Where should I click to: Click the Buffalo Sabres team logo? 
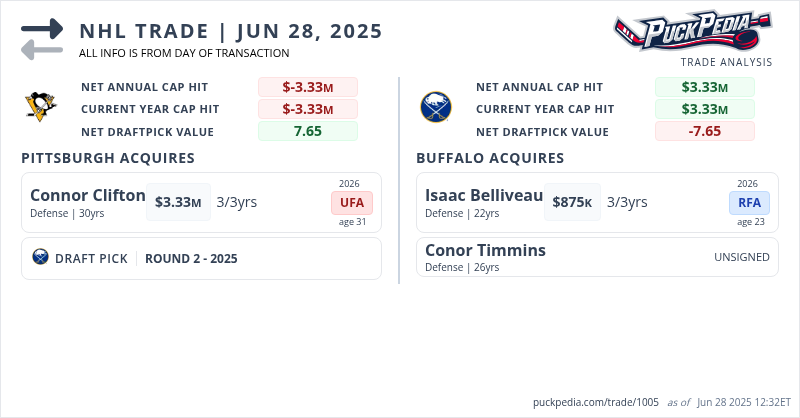pyautogui.click(x=435, y=106)
